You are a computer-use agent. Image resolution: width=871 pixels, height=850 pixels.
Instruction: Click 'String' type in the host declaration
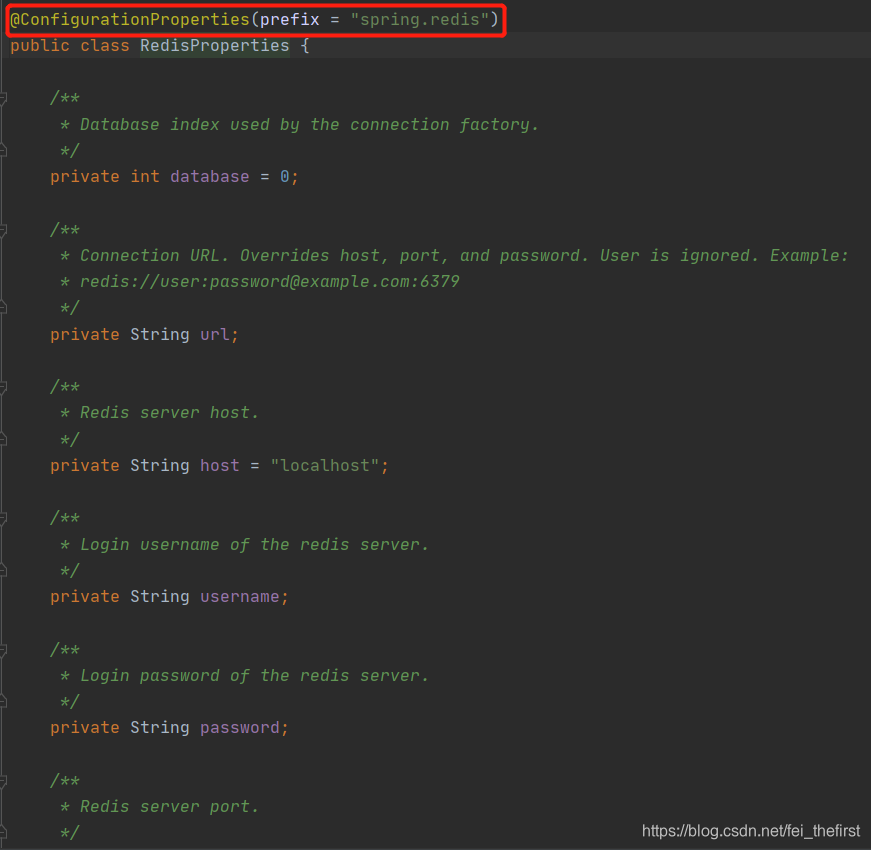coord(159,466)
